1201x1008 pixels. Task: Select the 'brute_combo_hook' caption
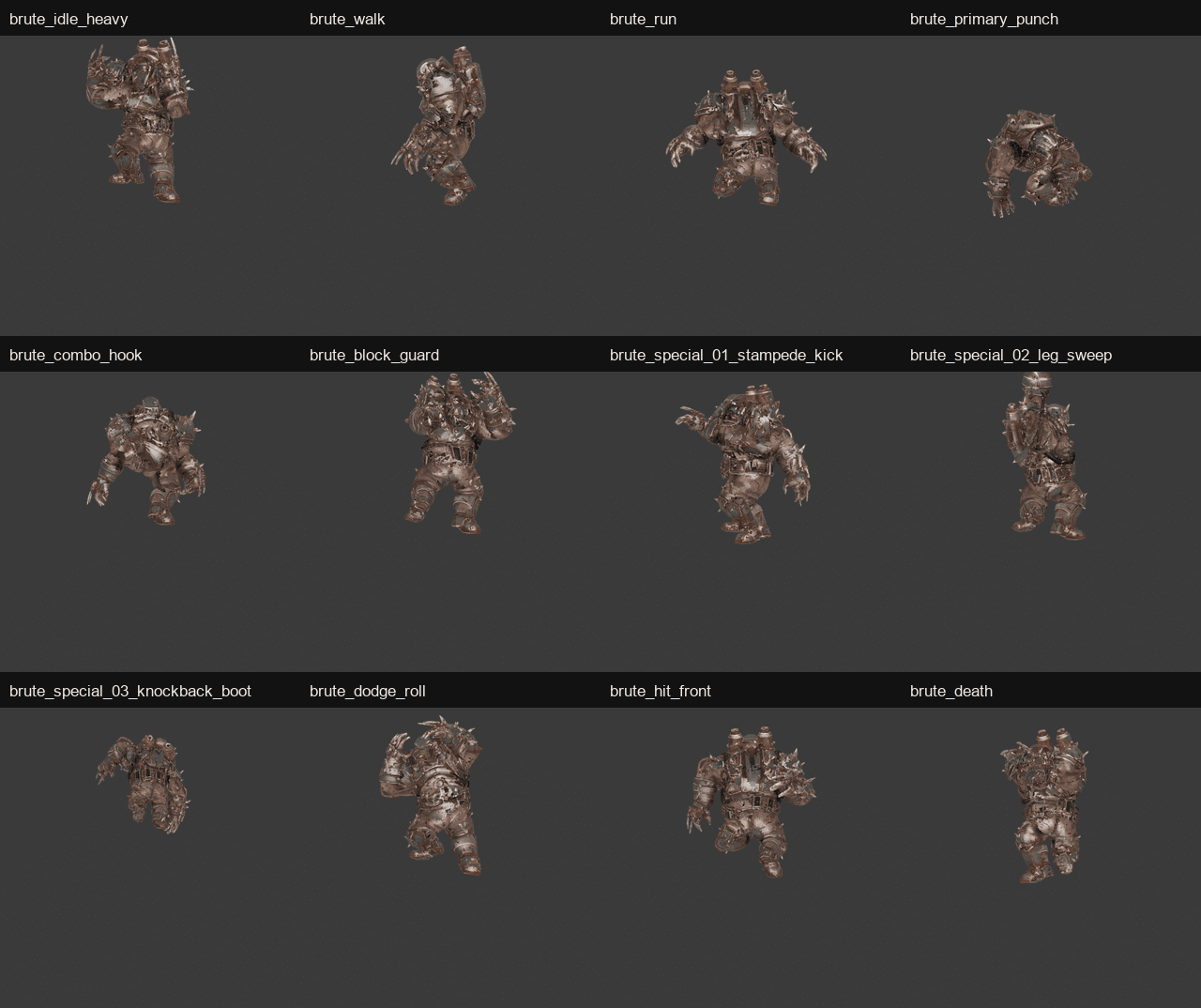76,355
